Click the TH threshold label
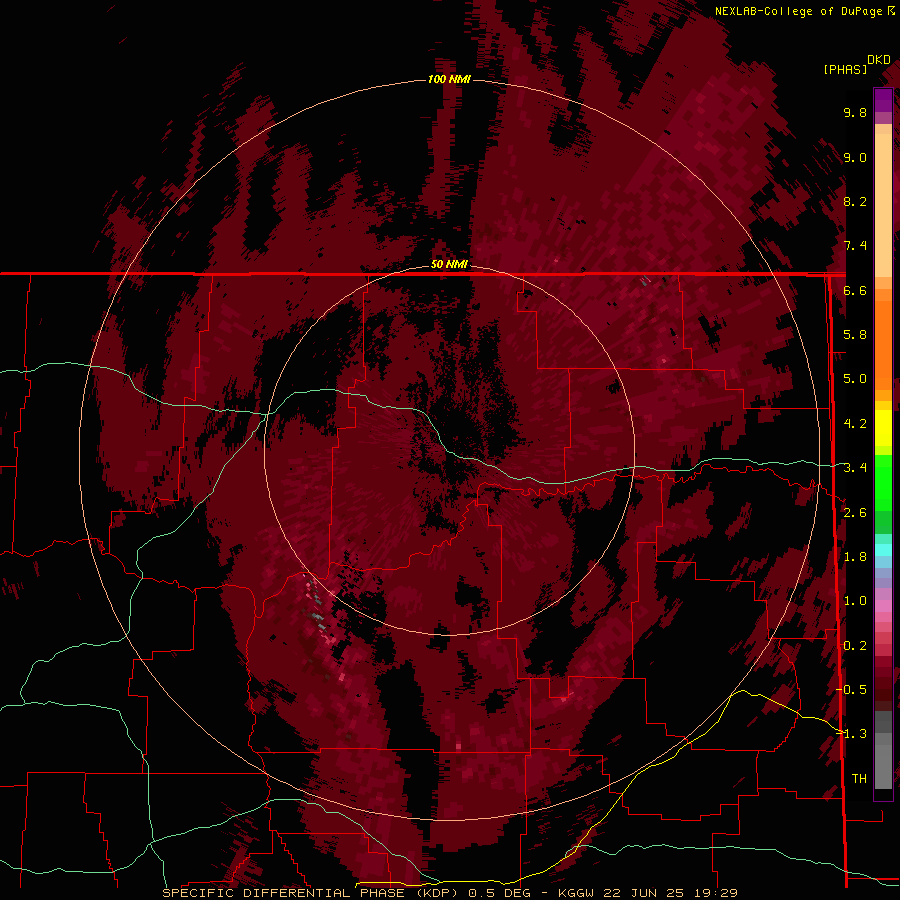This screenshot has width=900, height=900. tap(859, 779)
